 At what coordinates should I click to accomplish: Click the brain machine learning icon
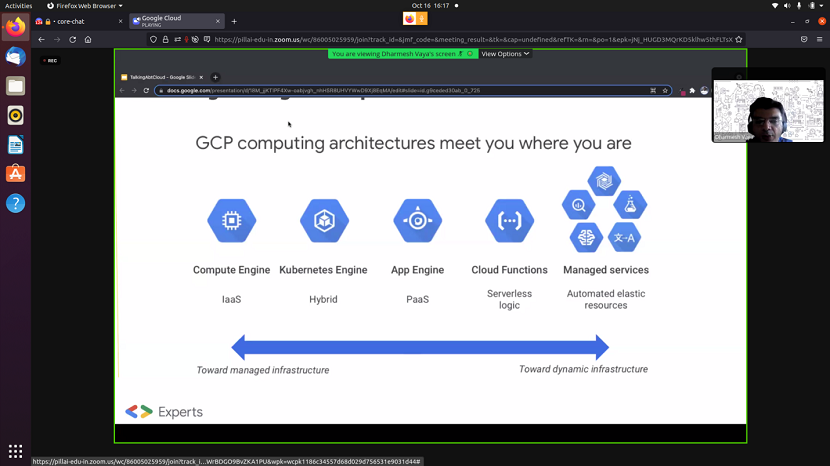tap(586, 238)
